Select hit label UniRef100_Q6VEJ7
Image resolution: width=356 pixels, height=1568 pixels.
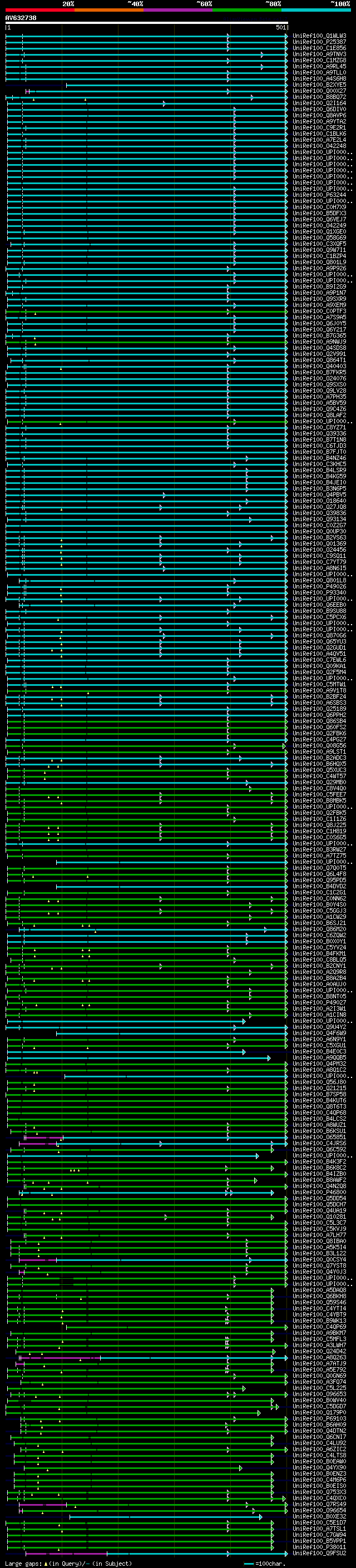tap(319, 219)
